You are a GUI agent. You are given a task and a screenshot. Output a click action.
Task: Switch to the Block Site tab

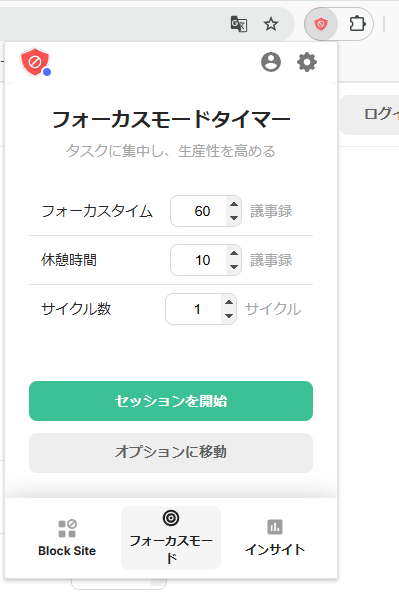(67, 538)
